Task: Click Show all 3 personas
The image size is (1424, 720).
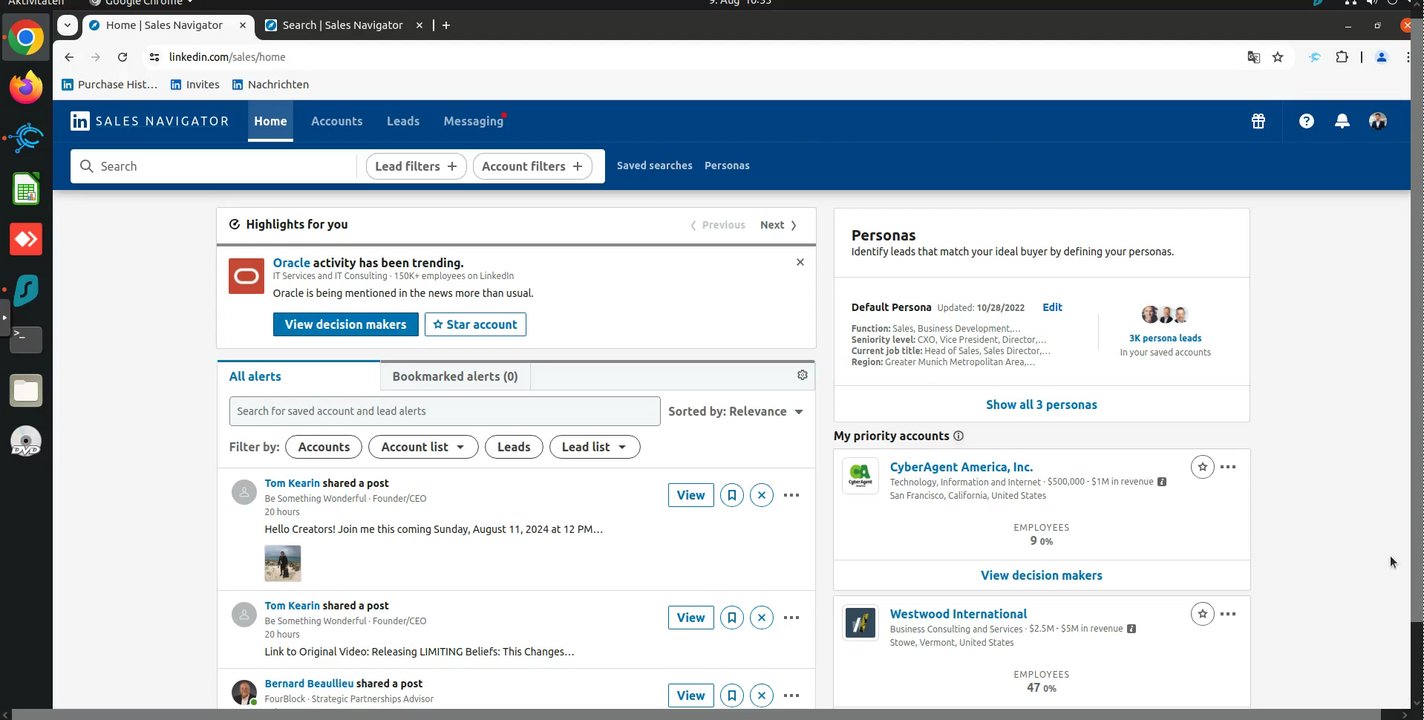Action: [x=1041, y=405]
